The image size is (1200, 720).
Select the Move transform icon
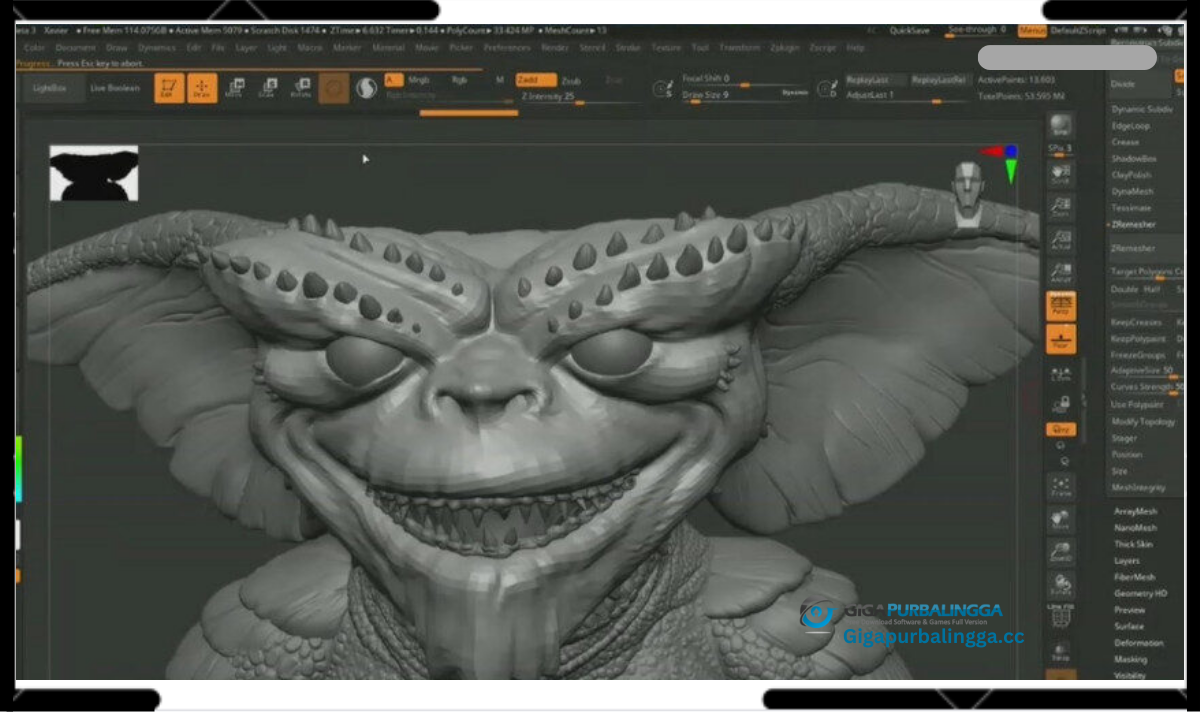[x=234, y=88]
